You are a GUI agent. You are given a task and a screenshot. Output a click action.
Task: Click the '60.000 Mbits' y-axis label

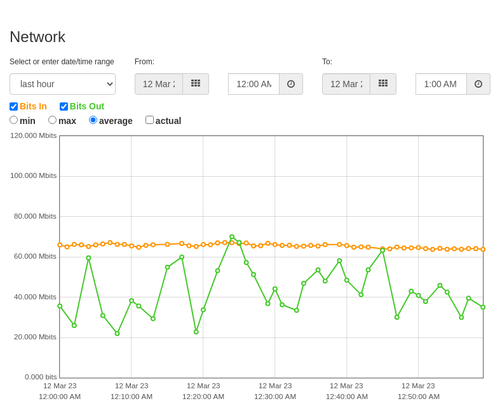[x=35, y=256]
